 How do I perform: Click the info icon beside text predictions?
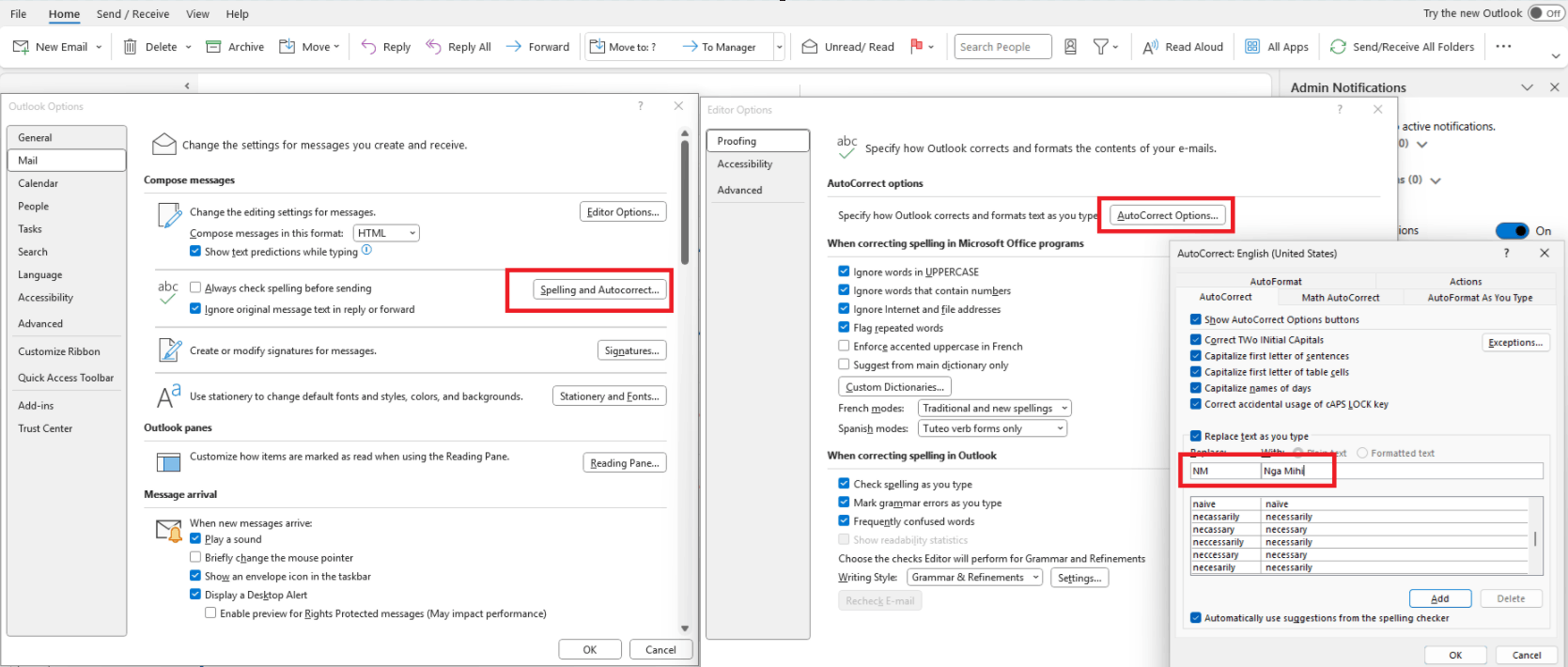[367, 250]
